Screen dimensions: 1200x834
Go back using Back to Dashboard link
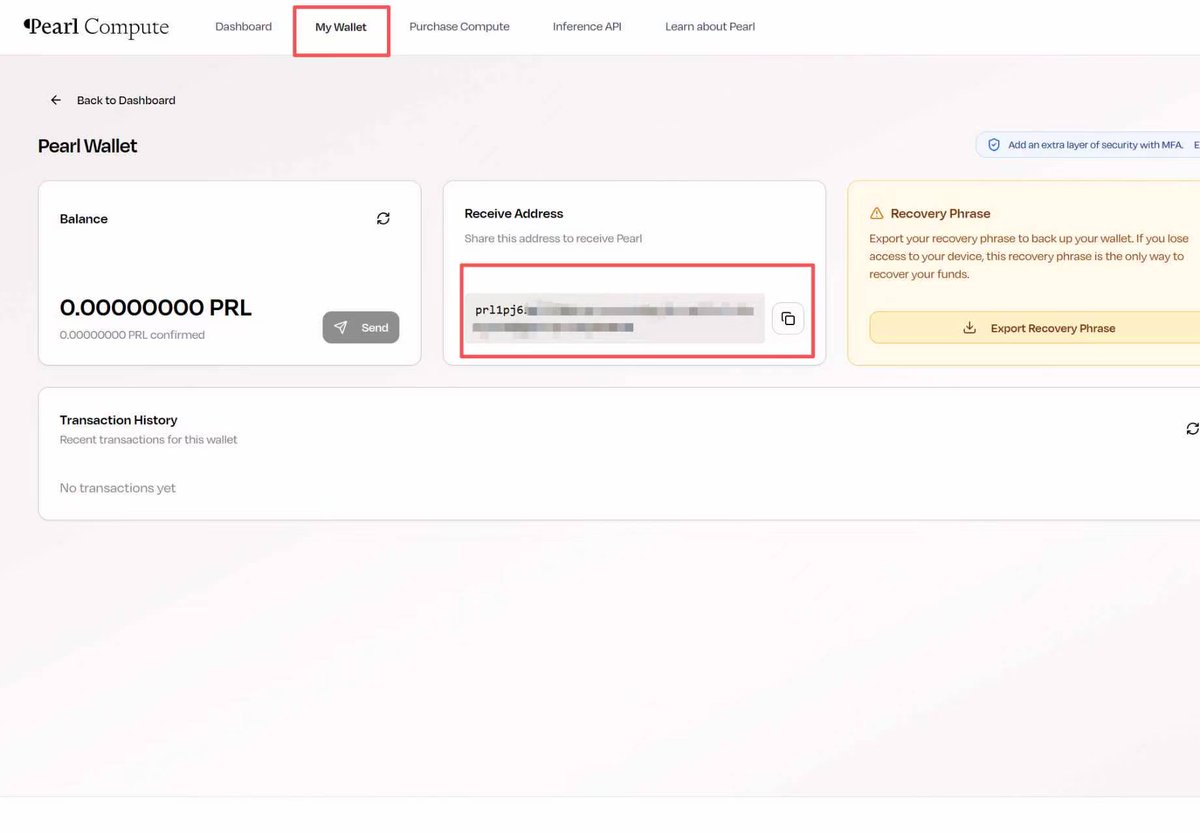[x=113, y=100]
